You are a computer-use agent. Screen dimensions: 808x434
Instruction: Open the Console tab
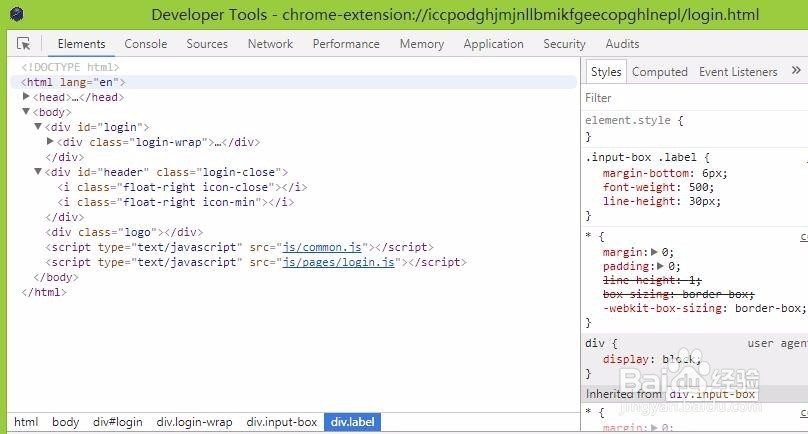tap(146, 44)
